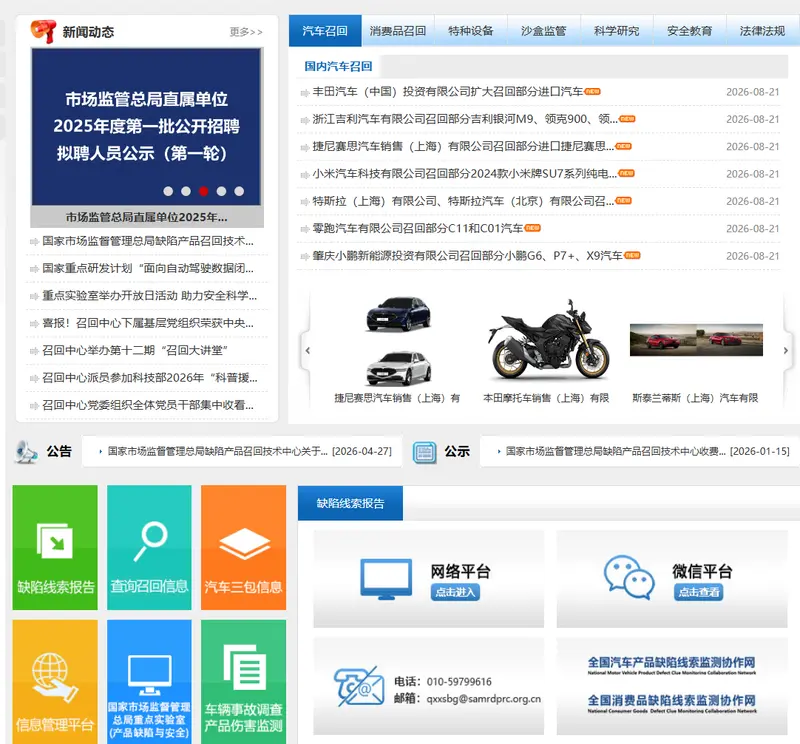800x744 pixels.
Task: Switch to the 科学研究 tab
Action: tap(617, 31)
